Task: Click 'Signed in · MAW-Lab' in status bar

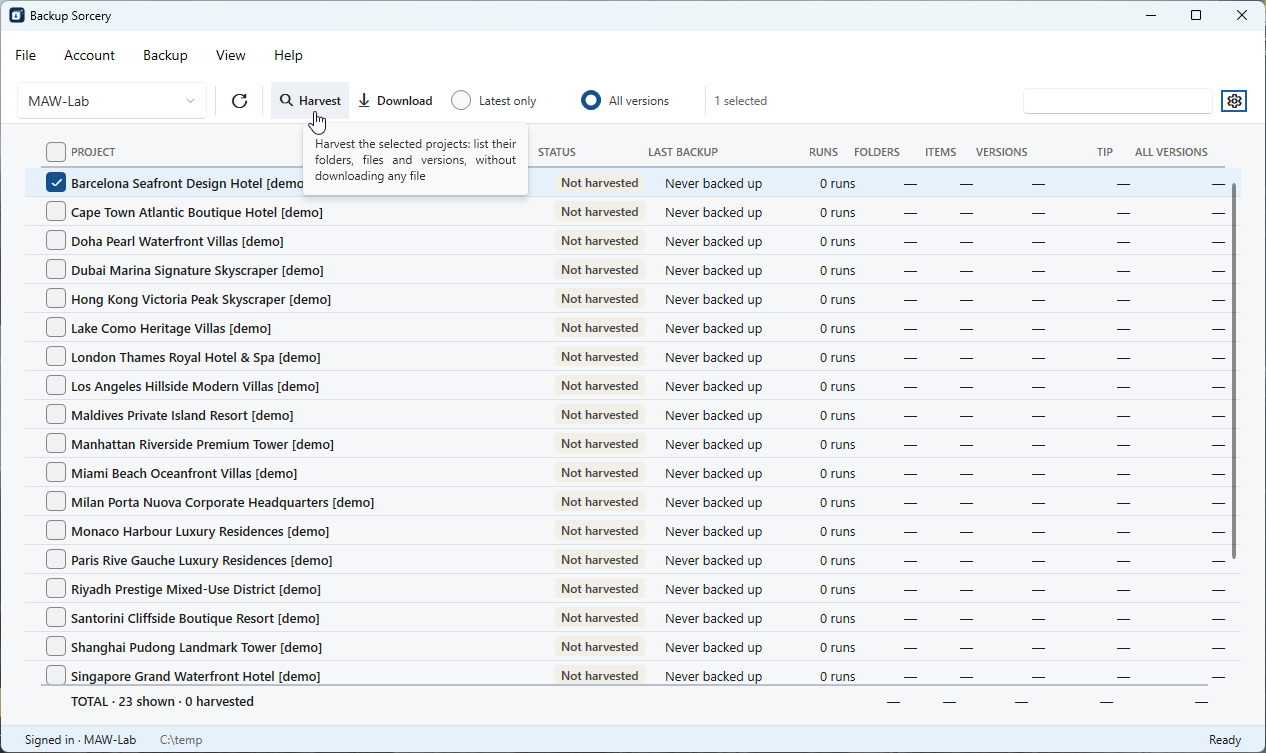Action: pos(80,740)
